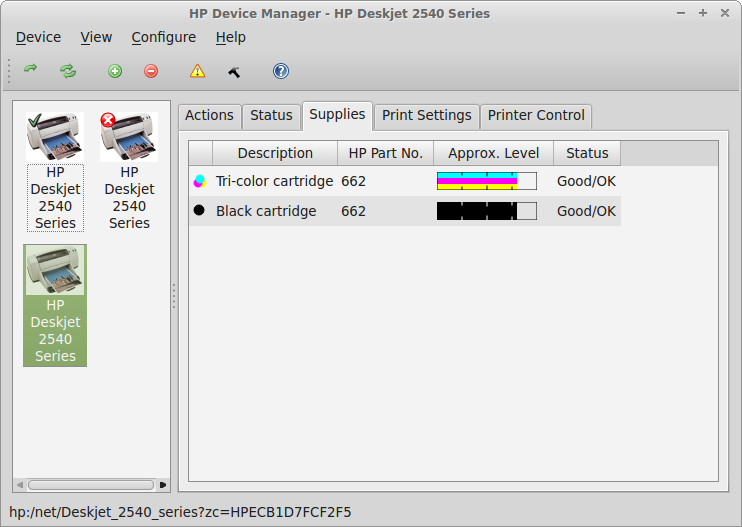Click the Status column header
The image size is (742, 527).
(587, 153)
